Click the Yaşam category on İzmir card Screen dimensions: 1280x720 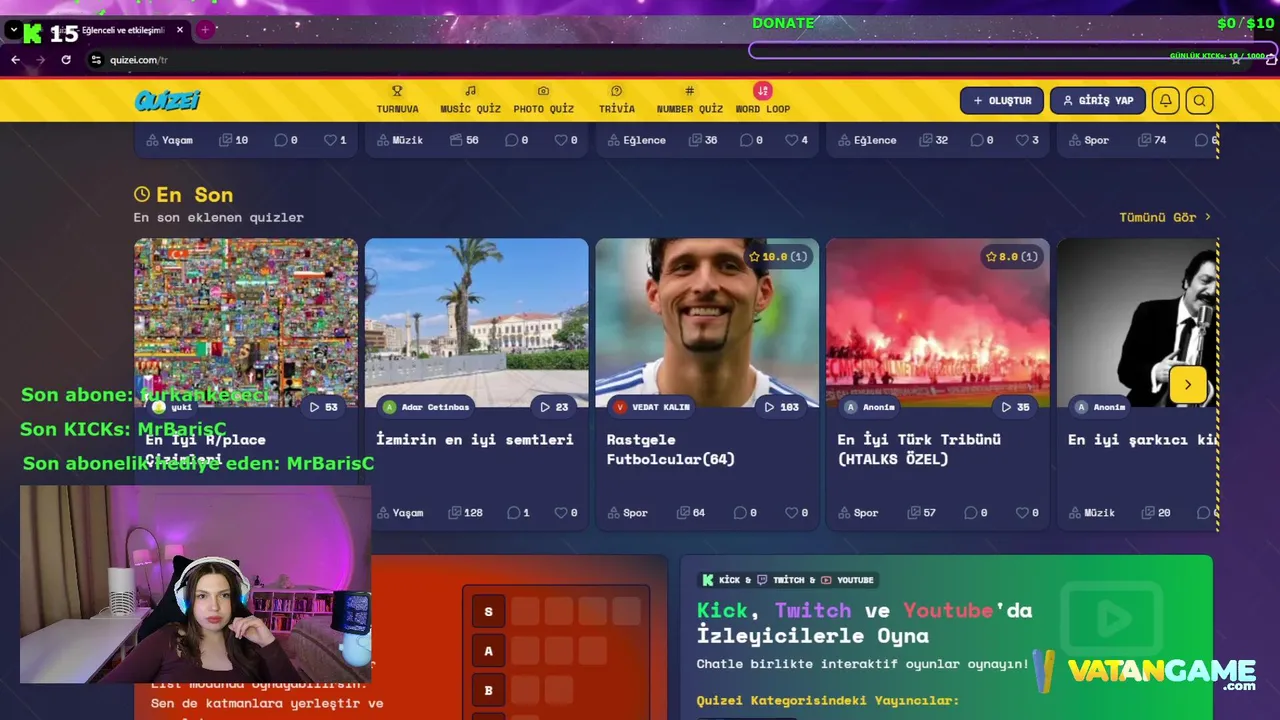click(400, 513)
